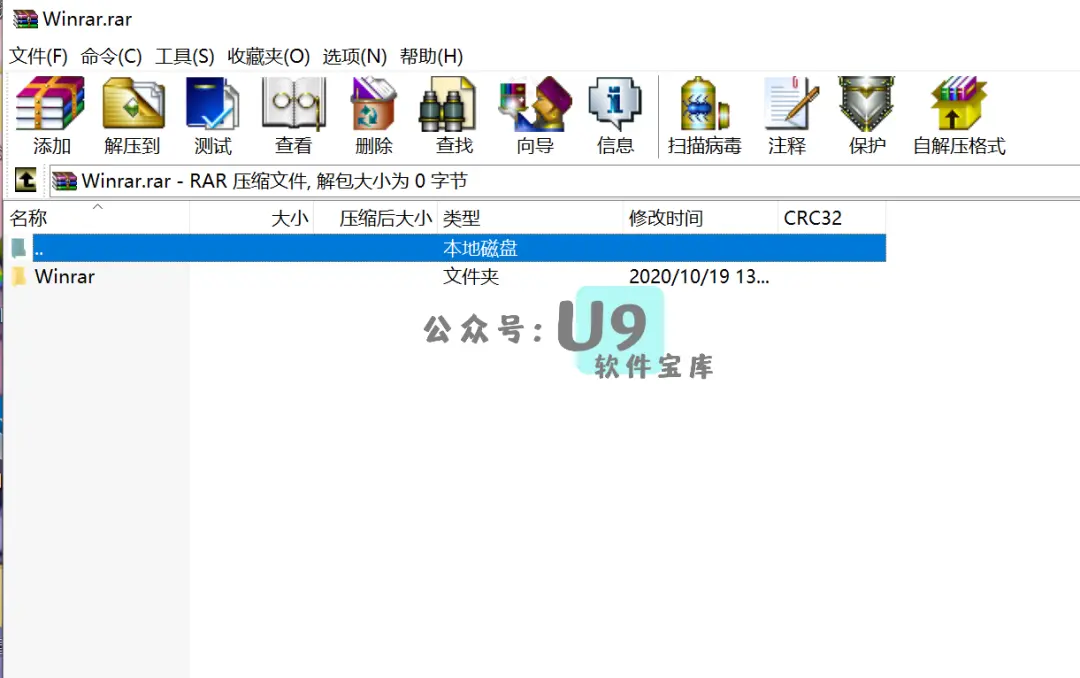Image resolution: width=1080 pixels, height=678 pixels.
Task: Click the parent directory ".." icon
Action: [19, 248]
